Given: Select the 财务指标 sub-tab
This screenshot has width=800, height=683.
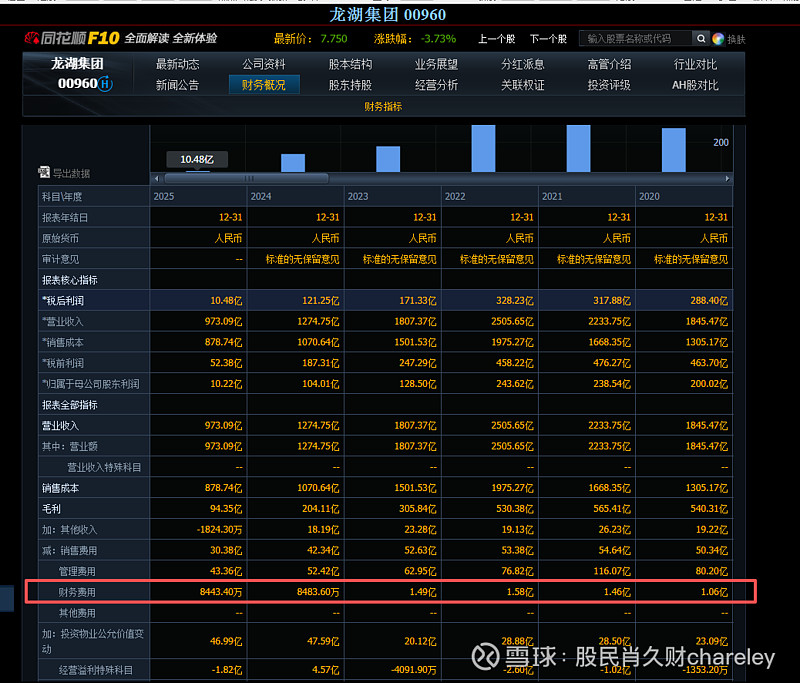Looking at the screenshot, I should point(383,107).
